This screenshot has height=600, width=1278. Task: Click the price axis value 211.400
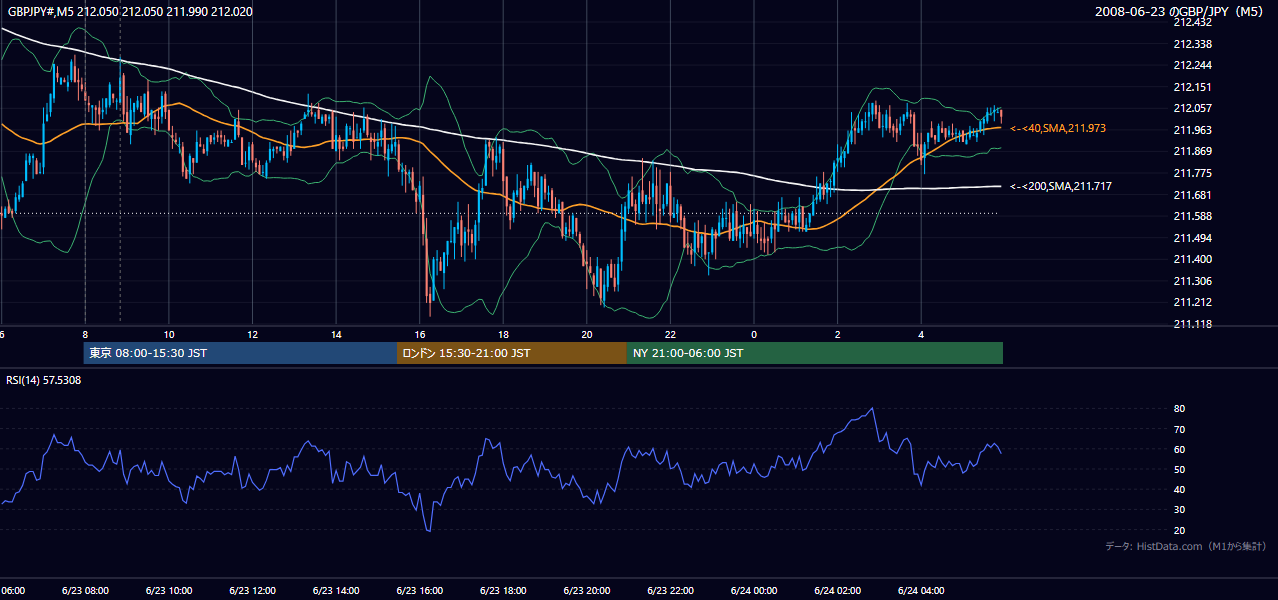tap(1191, 259)
